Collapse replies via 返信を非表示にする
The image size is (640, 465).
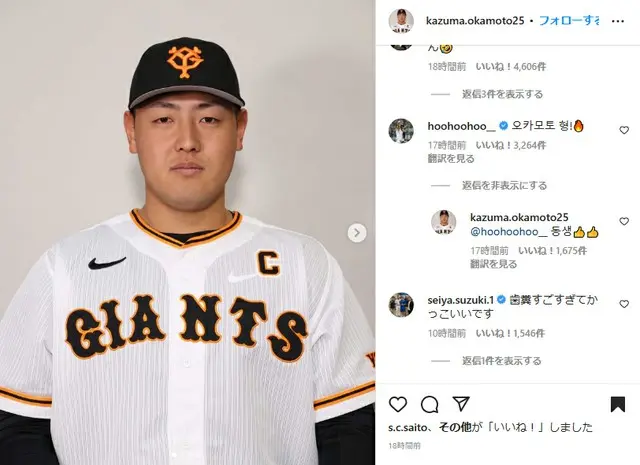click(504, 186)
